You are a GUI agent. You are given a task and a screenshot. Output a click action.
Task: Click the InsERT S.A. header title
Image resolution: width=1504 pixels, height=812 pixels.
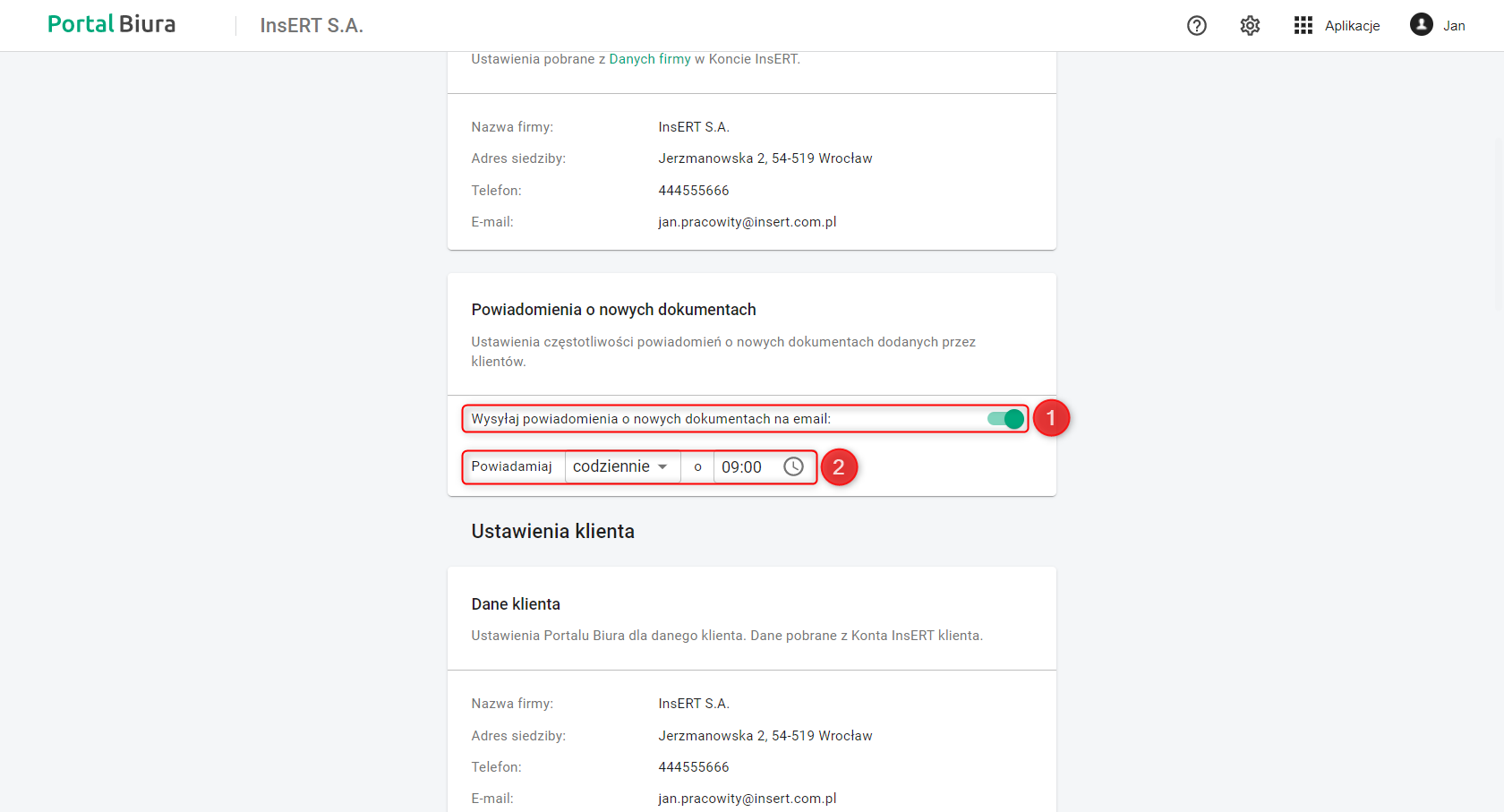[312, 26]
